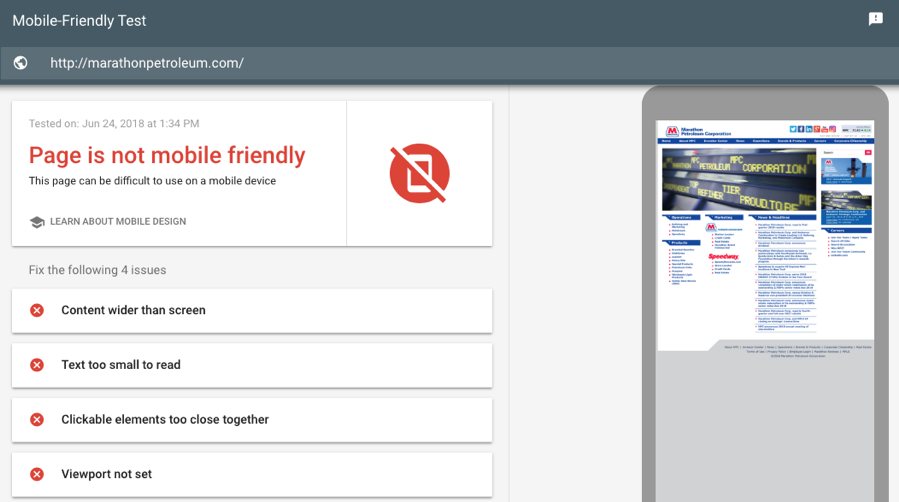
Task: Click the Twitter icon in the preview header
Action: 793,130
